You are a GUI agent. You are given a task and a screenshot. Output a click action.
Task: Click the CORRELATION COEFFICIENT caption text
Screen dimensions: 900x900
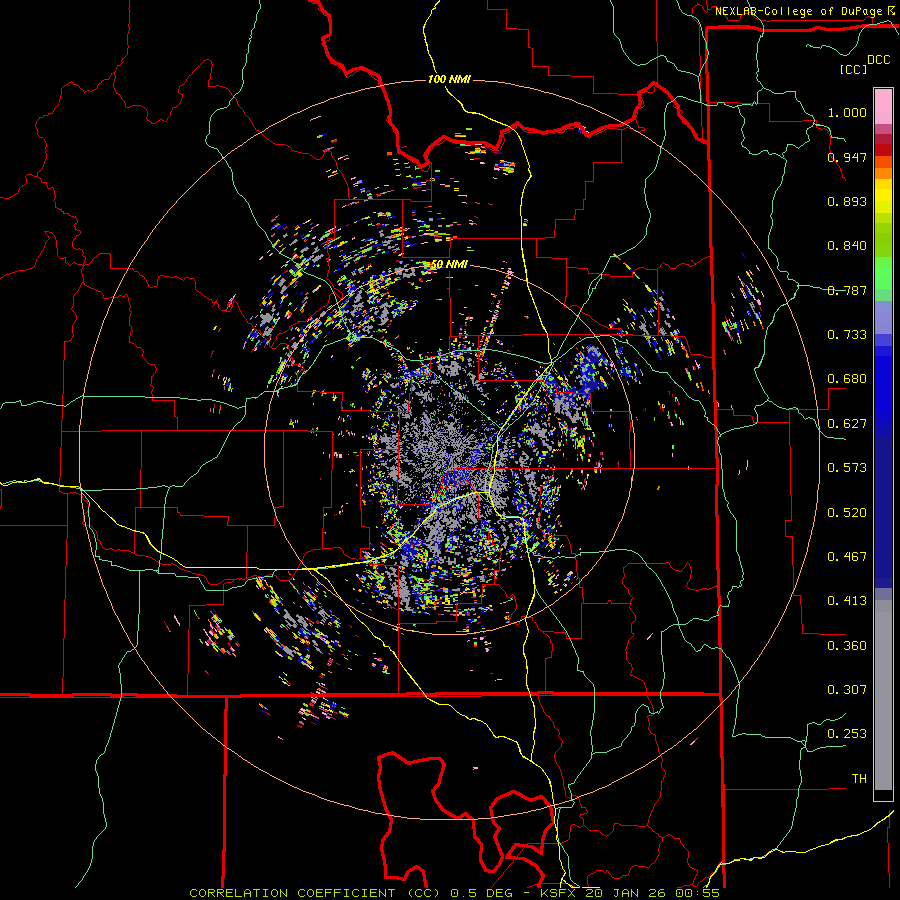point(292,893)
